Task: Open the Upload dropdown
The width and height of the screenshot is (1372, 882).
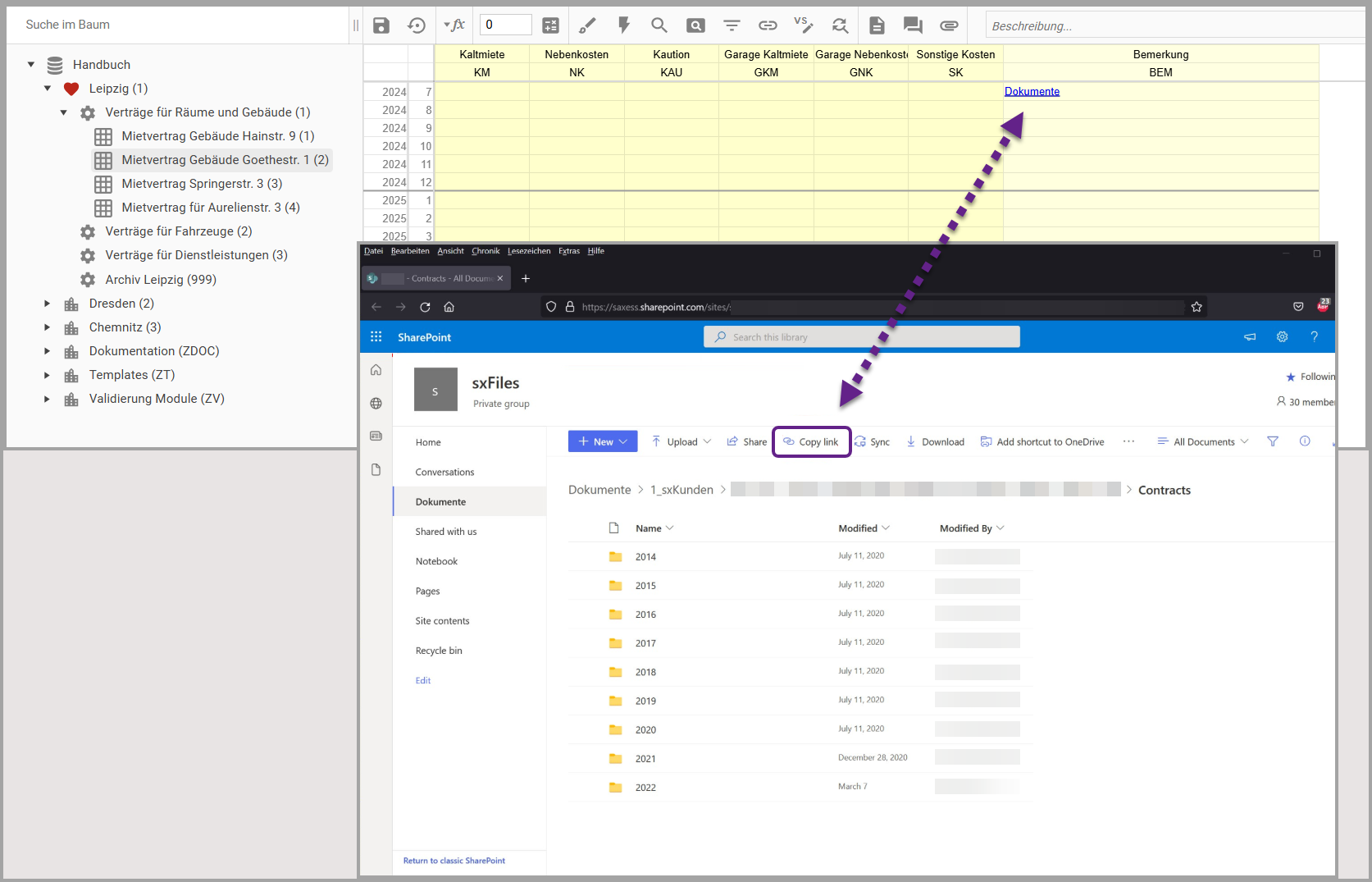Action: coord(681,441)
